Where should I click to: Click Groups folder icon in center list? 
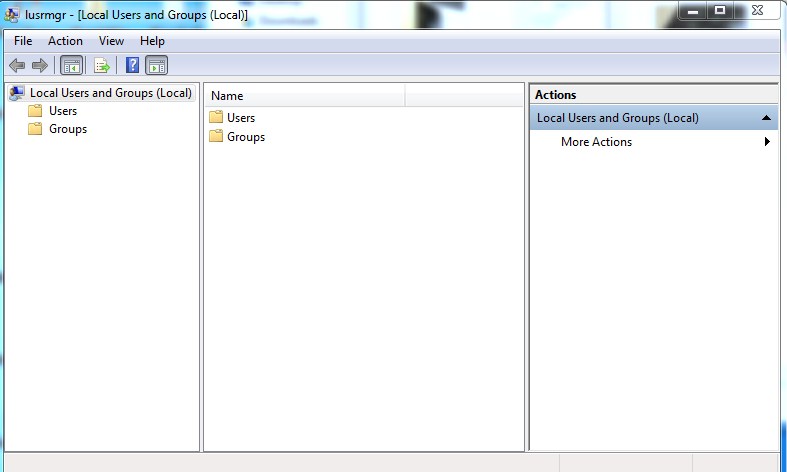pos(216,136)
